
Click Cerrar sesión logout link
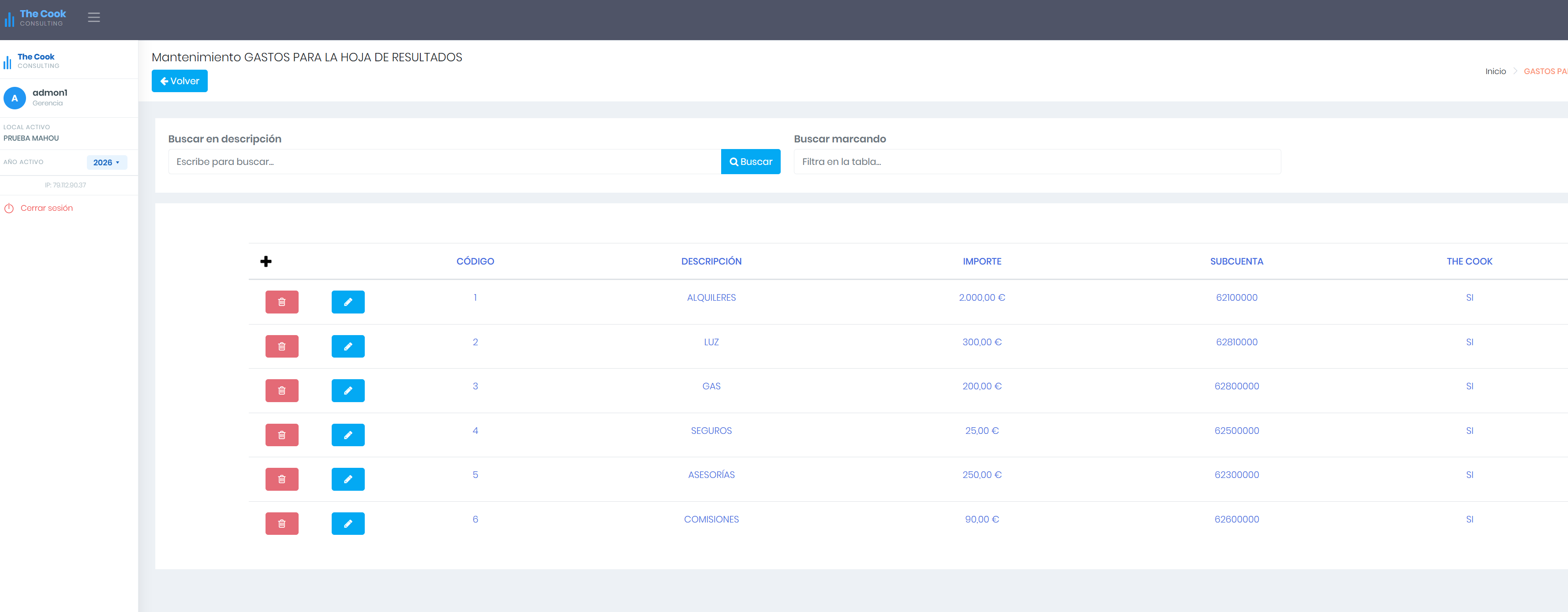pyautogui.click(x=47, y=208)
